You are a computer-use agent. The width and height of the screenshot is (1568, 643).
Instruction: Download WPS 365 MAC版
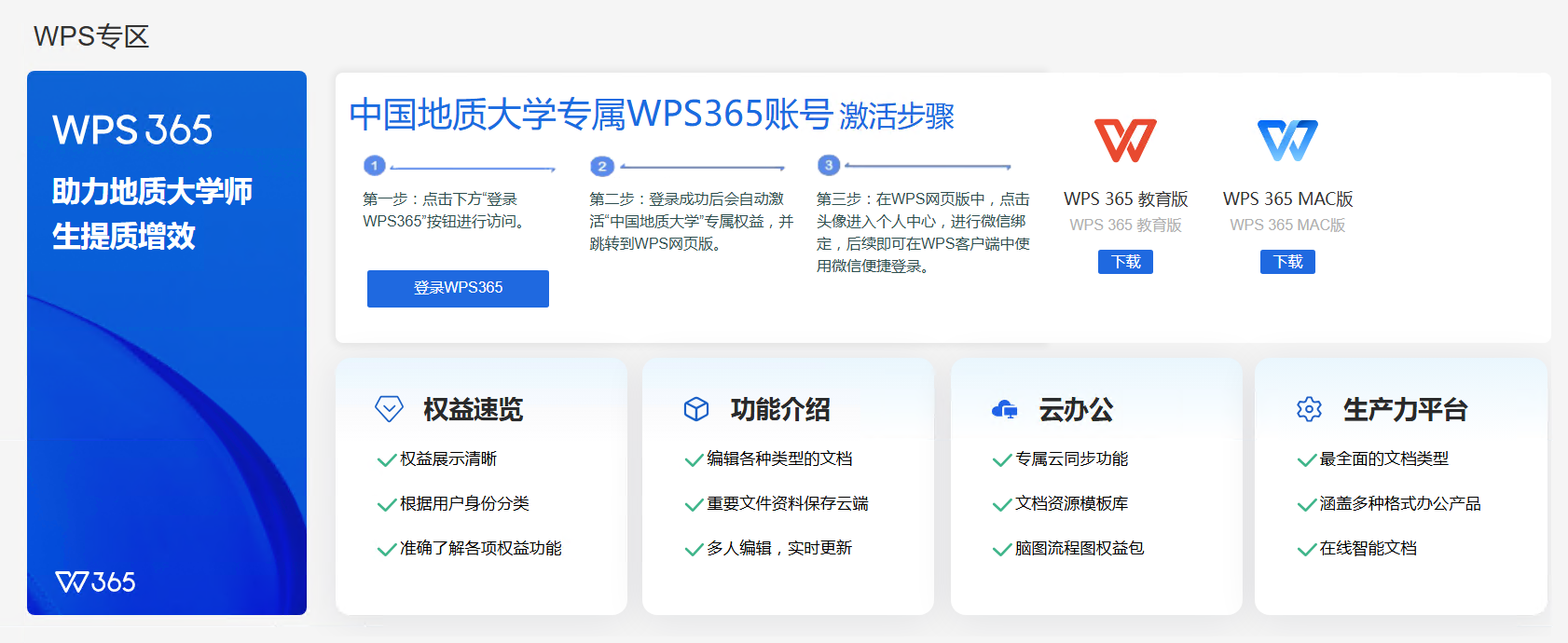click(1287, 262)
